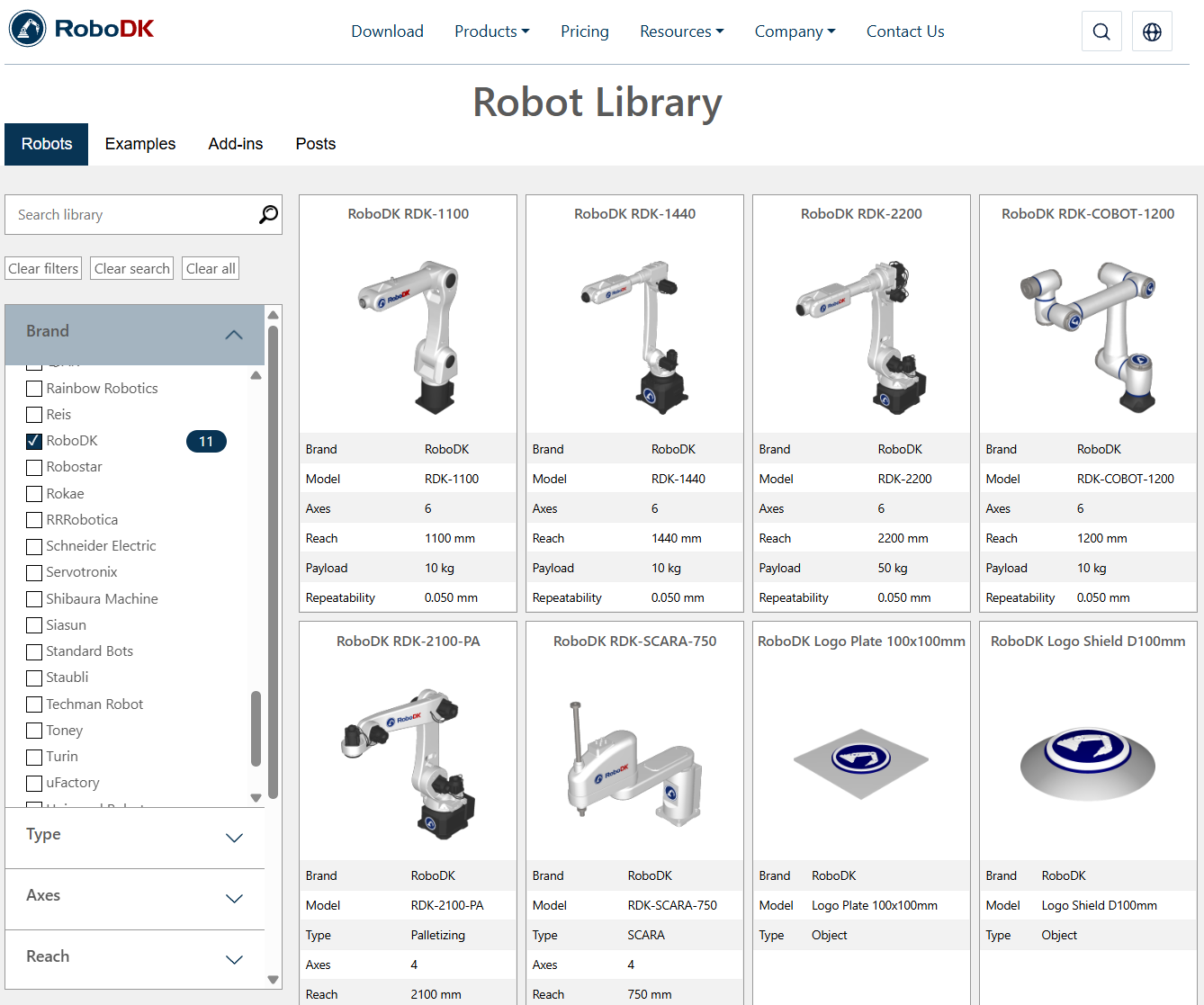The image size is (1204, 1005).
Task: Switch to the Examples tab
Action: pyautogui.click(x=140, y=144)
